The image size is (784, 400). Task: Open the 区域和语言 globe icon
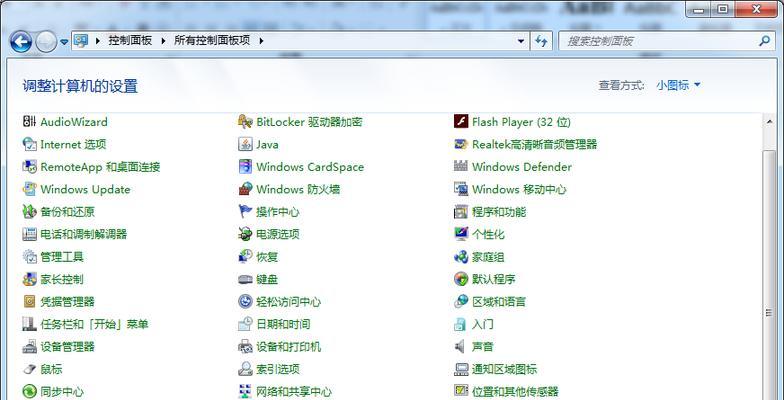coord(460,302)
